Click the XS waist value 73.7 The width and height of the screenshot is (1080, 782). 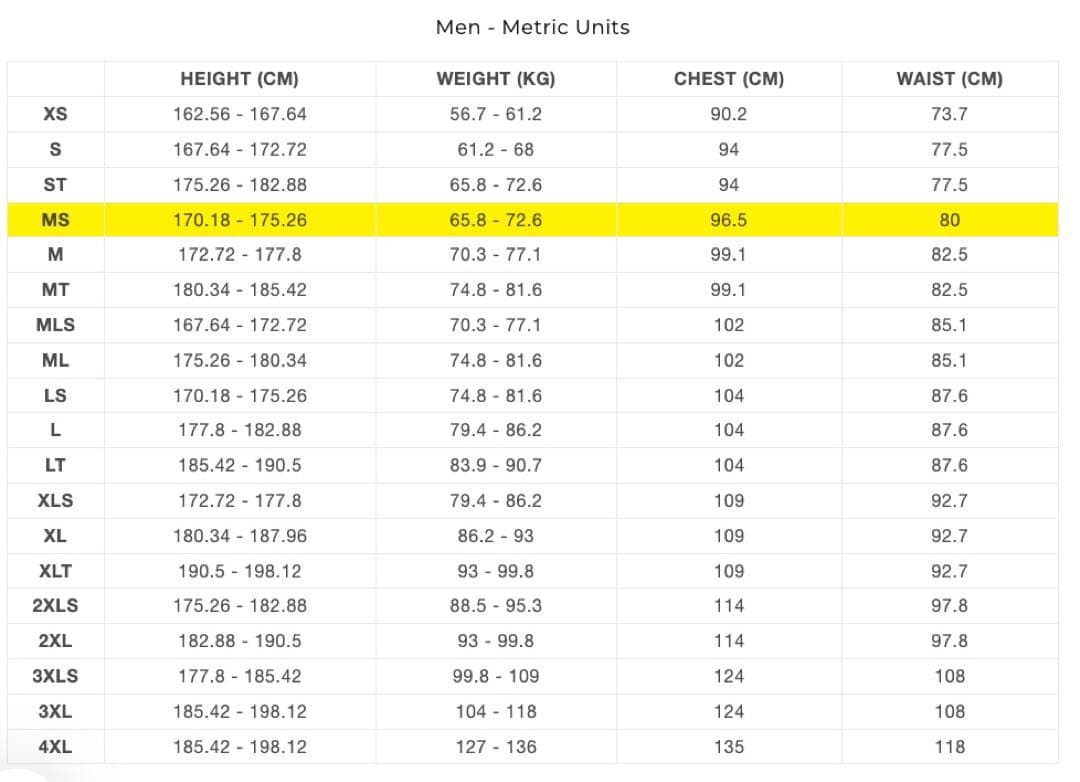[x=949, y=114]
